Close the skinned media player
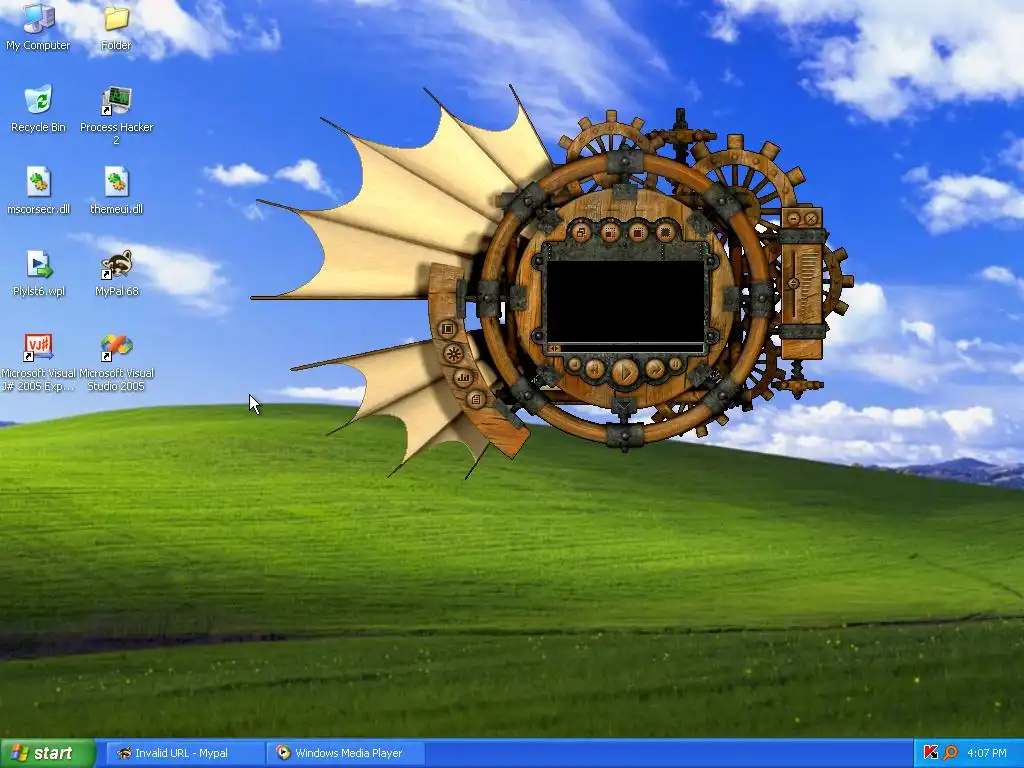Image resolution: width=1024 pixels, height=768 pixels. click(811, 219)
